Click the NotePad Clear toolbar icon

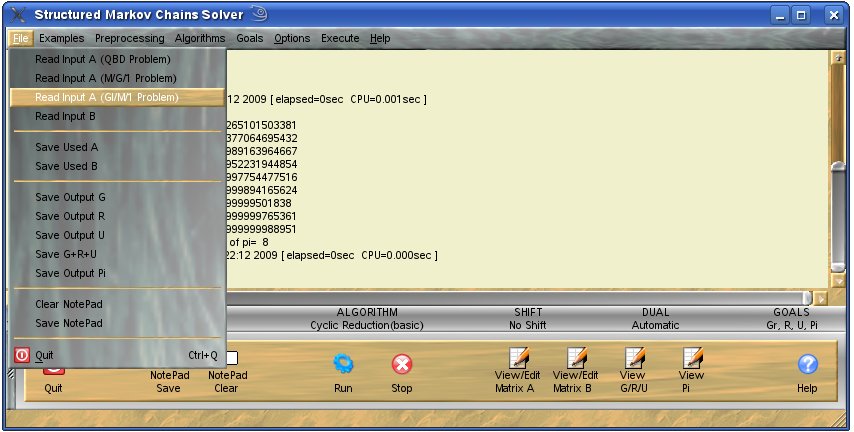231,358
